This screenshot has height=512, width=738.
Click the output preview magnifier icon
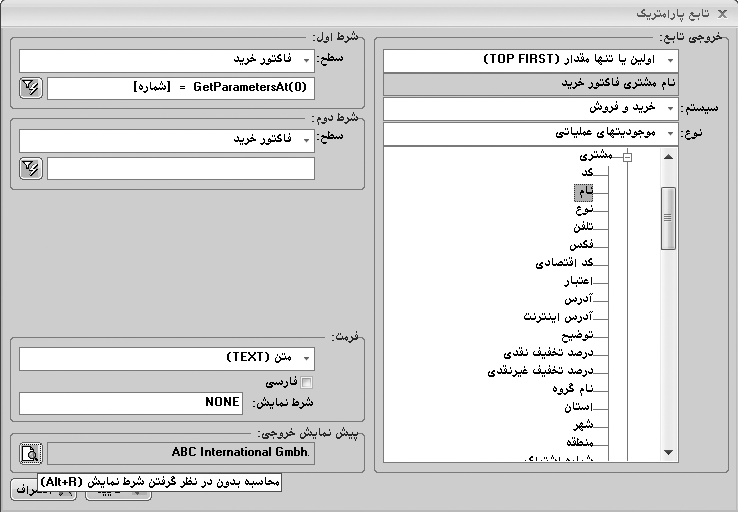[30, 453]
